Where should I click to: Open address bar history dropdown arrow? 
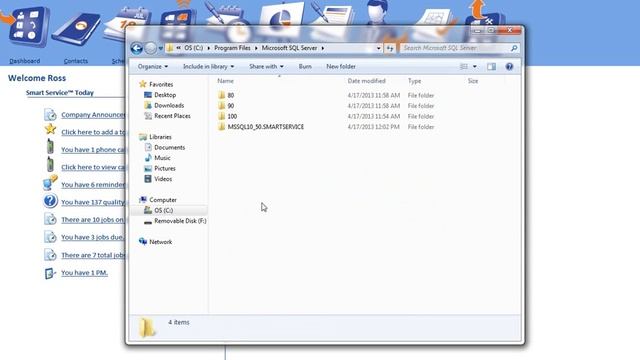click(x=378, y=48)
